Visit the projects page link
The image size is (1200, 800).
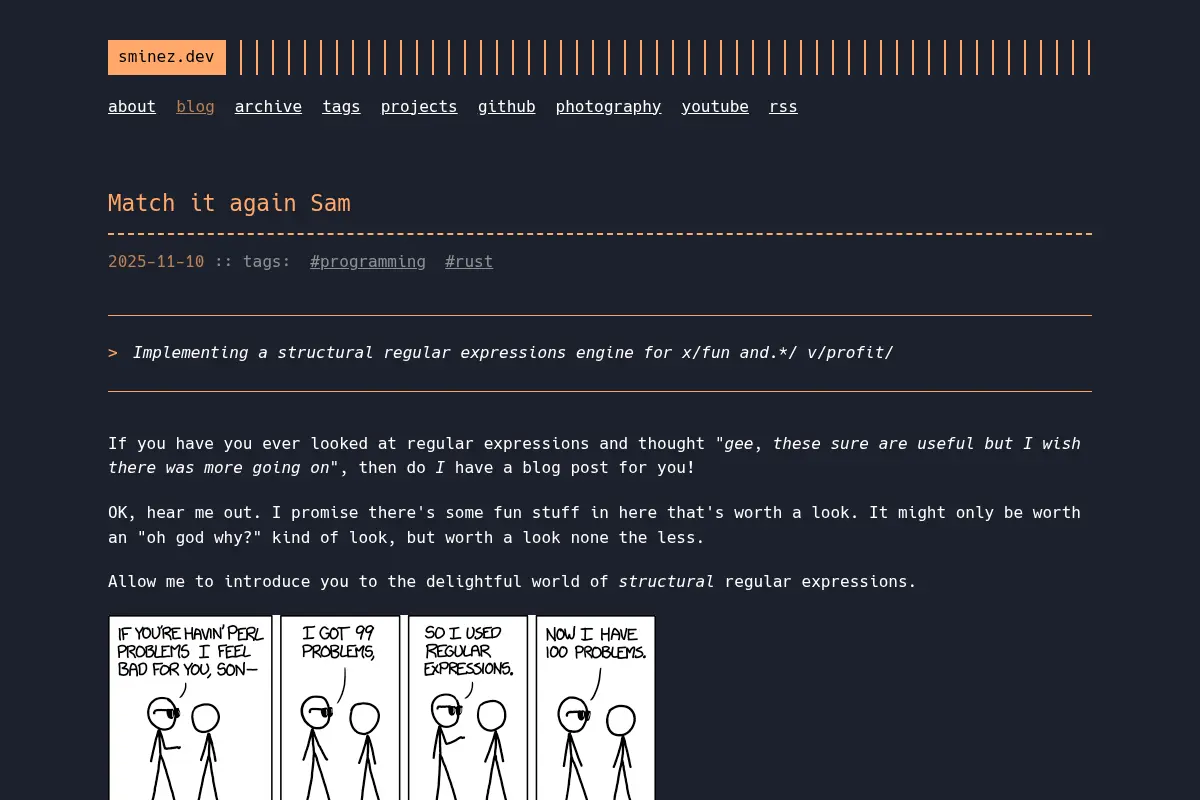click(x=419, y=106)
